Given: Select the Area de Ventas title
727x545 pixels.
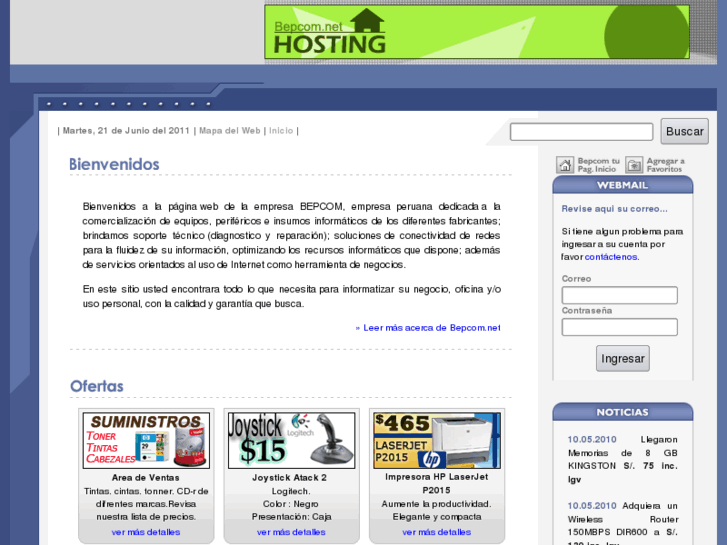Looking at the screenshot, I should 146,477.
